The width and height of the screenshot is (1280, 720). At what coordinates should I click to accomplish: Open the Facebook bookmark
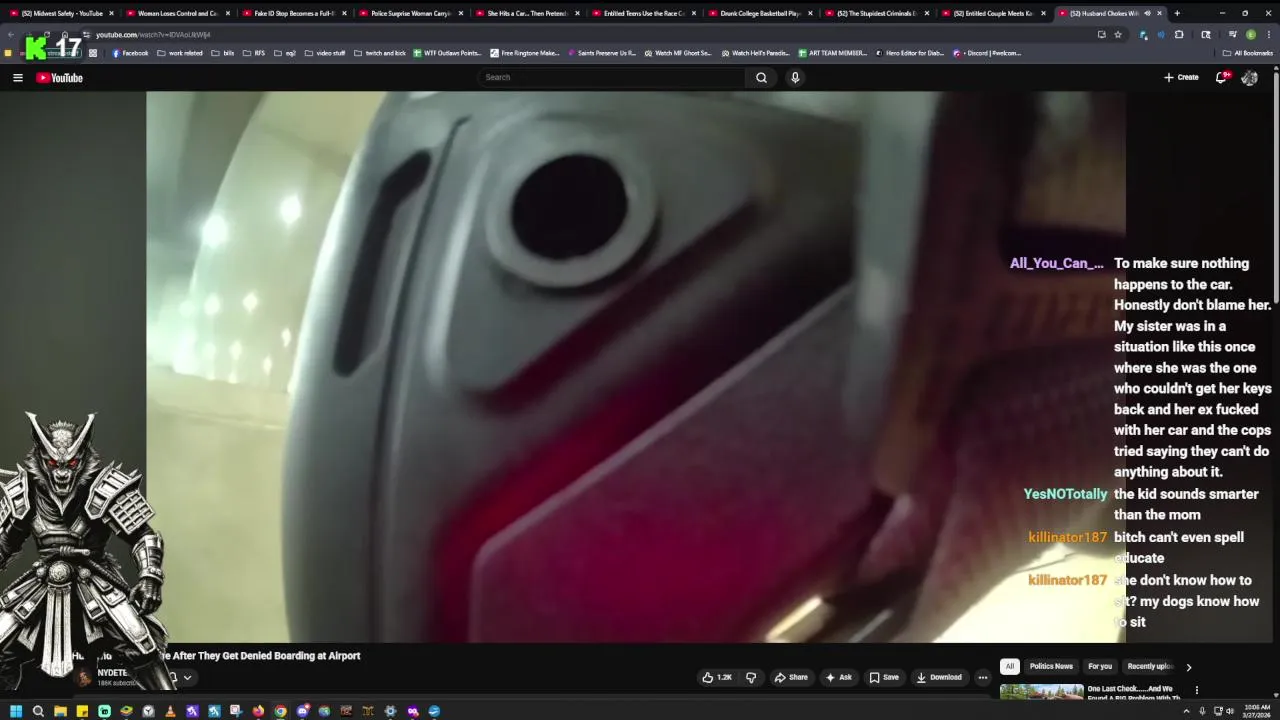[130, 53]
